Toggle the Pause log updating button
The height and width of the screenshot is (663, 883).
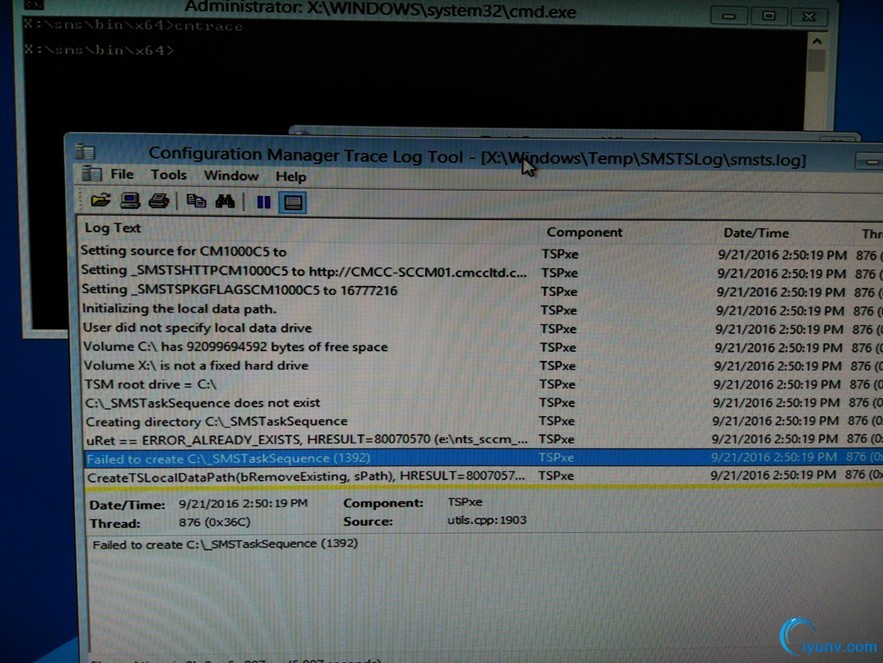[264, 202]
